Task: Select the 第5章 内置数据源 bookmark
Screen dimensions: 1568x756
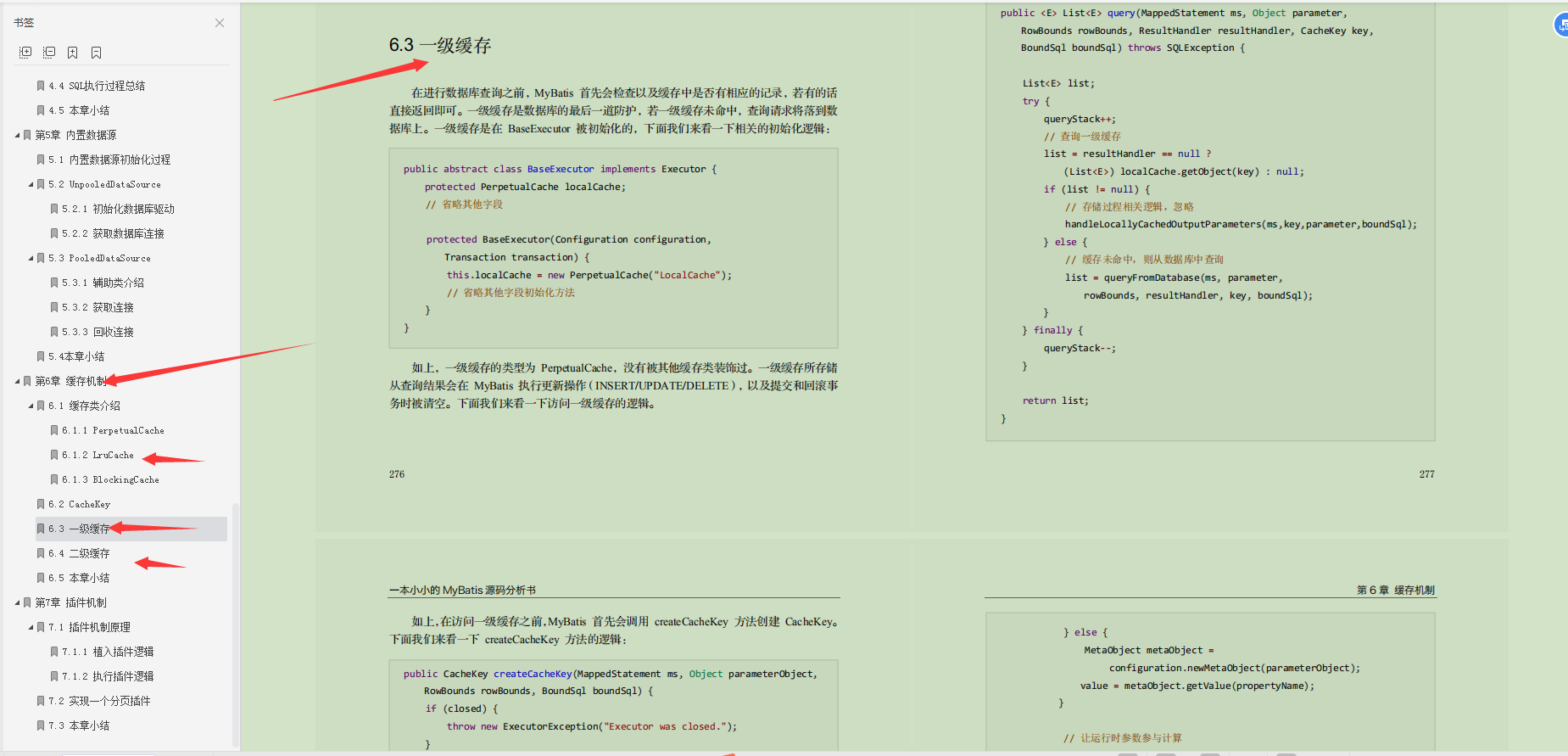Action: click(75, 135)
